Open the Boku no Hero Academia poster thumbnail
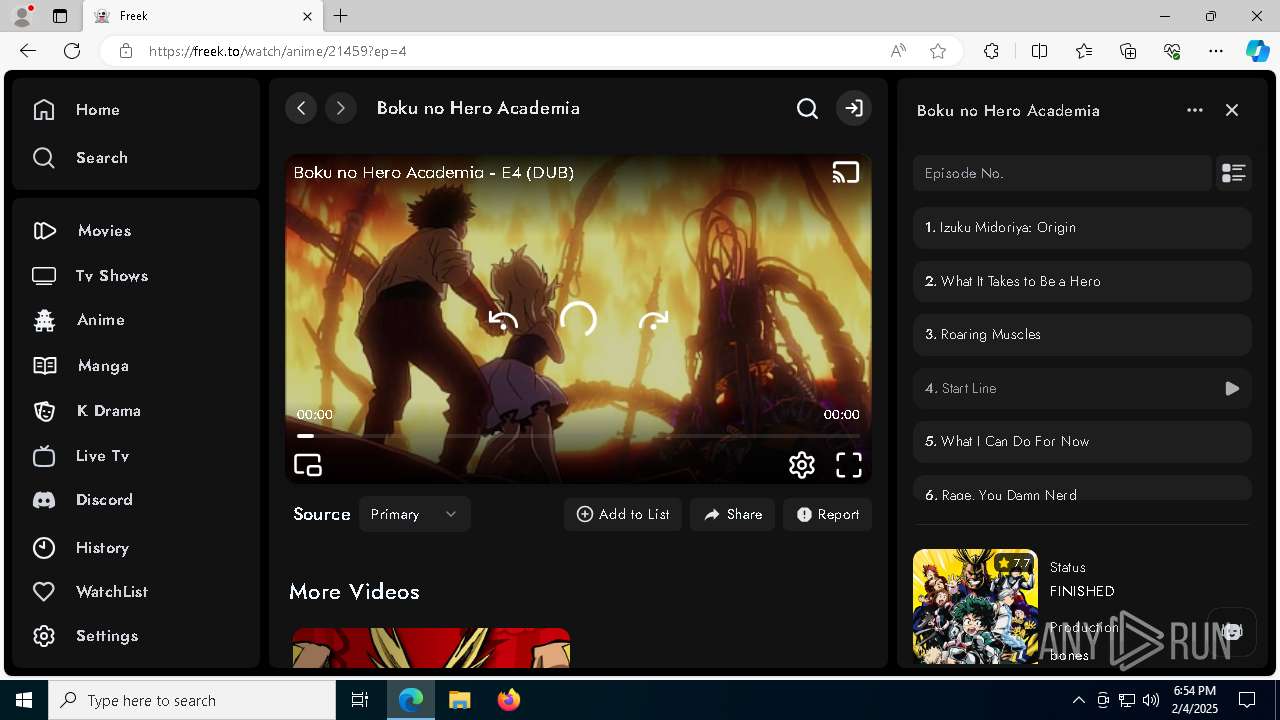Screen dimensions: 1280x720 tap(975, 607)
